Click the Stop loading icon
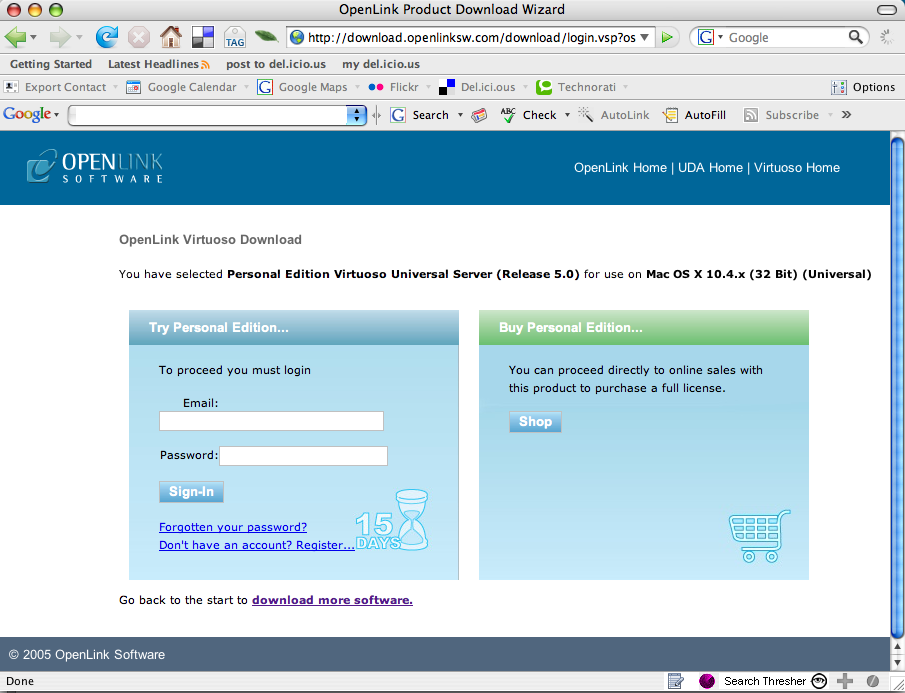The height and width of the screenshot is (693, 905). (x=139, y=38)
